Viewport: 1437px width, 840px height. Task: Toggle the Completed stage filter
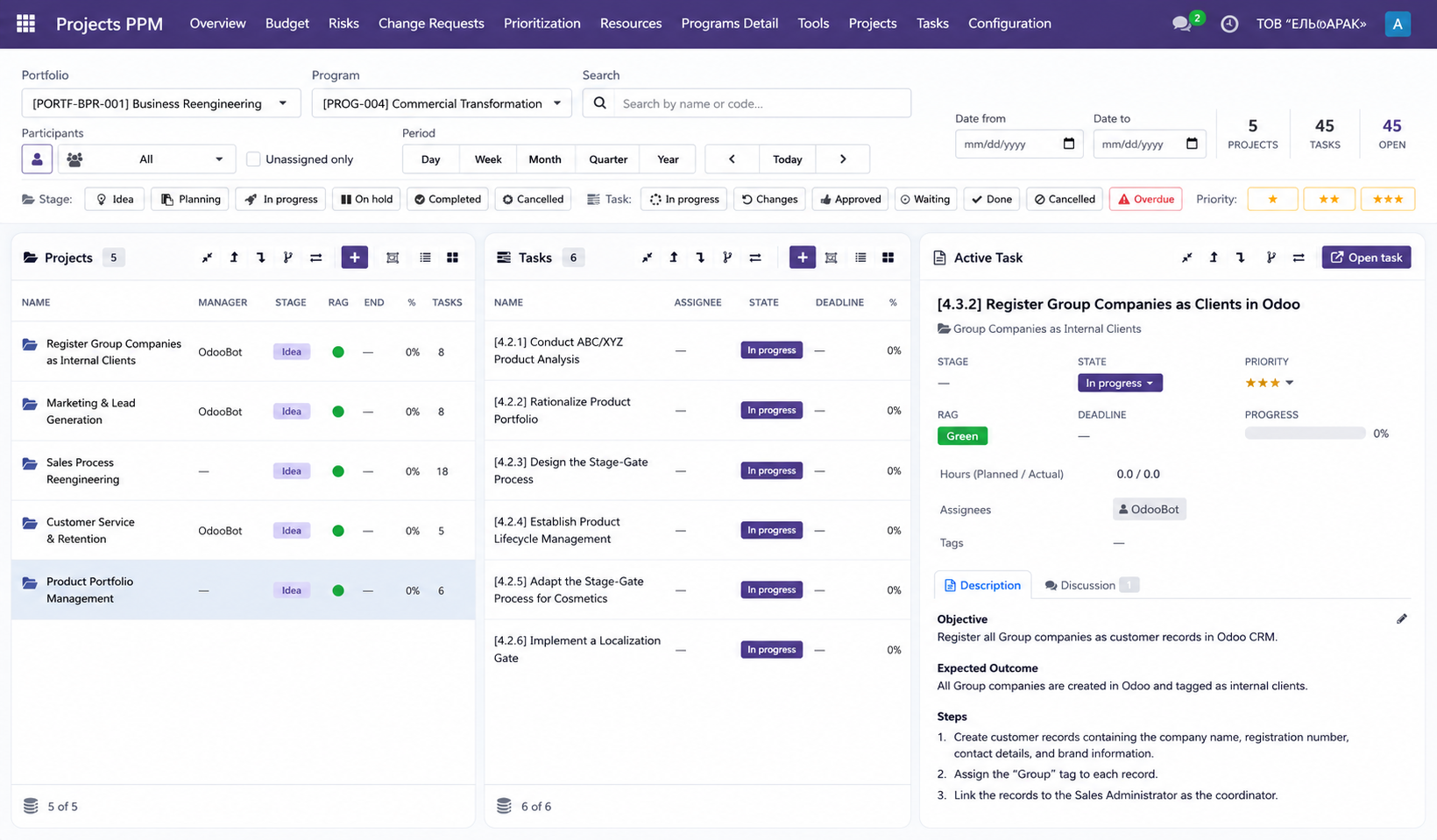(448, 200)
